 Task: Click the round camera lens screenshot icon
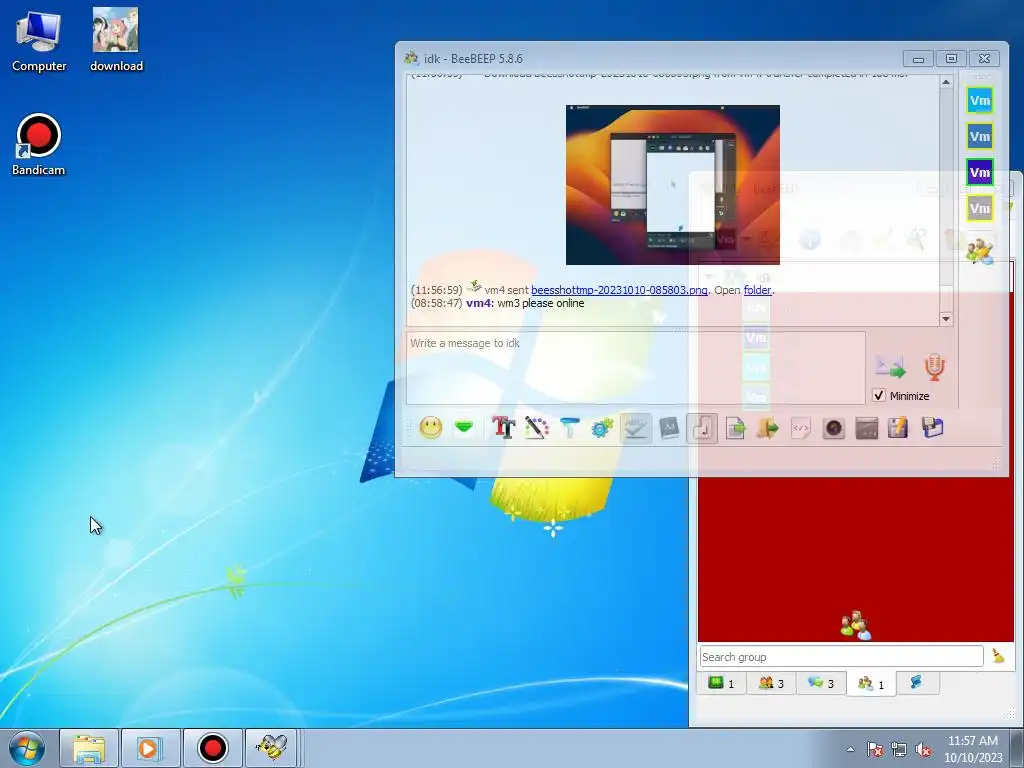click(834, 428)
